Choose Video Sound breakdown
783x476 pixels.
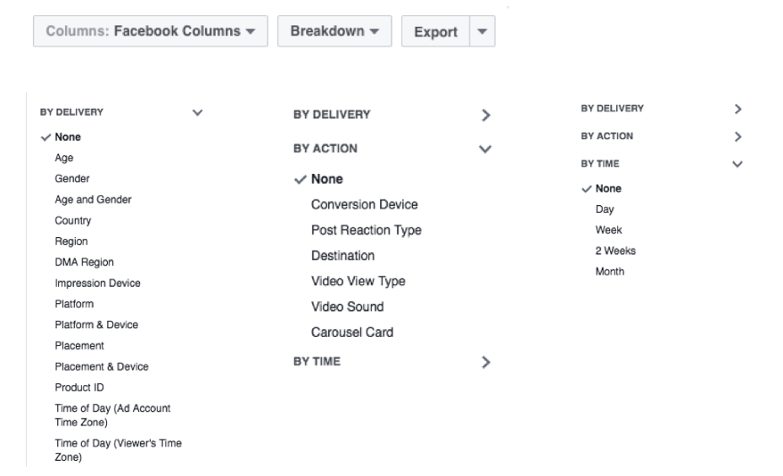(347, 307)
